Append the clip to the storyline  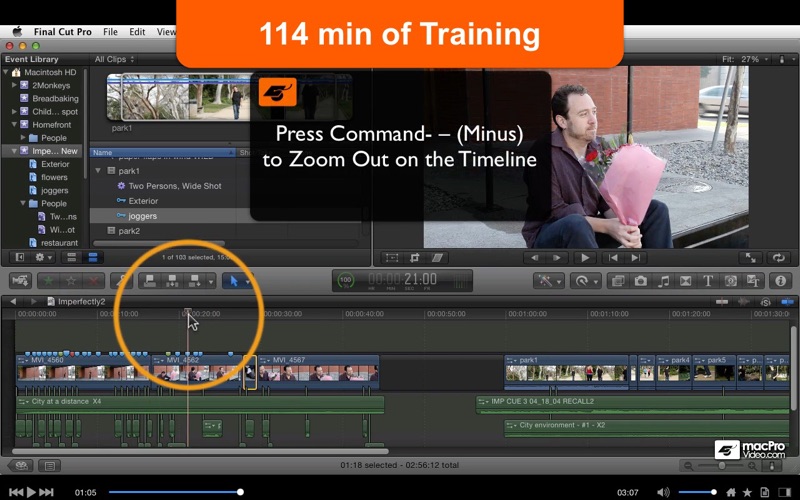coord(194,281)
